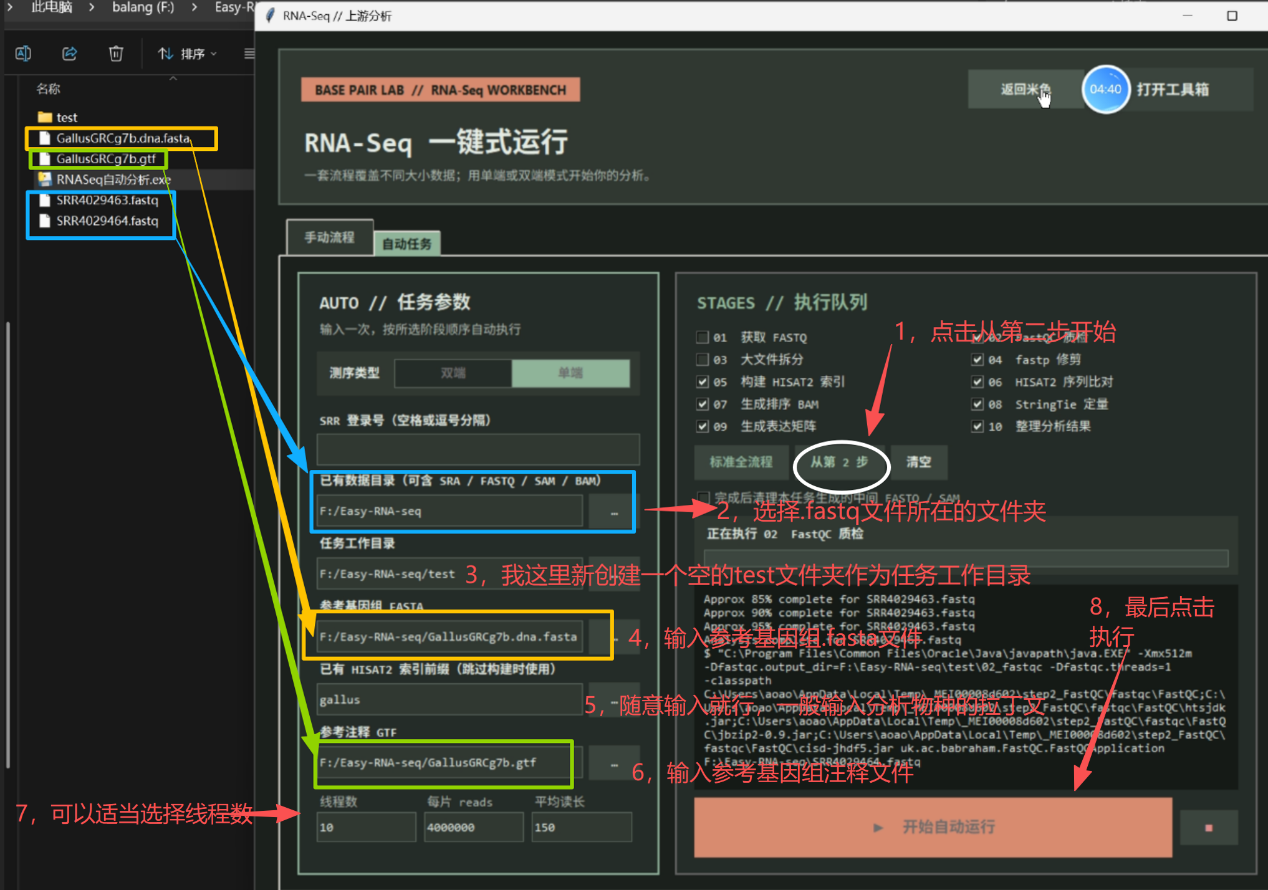Click the stop square button beside 开始自动运行
This screenshot has height=890, width=1268.
click(x=1208, y=828)
